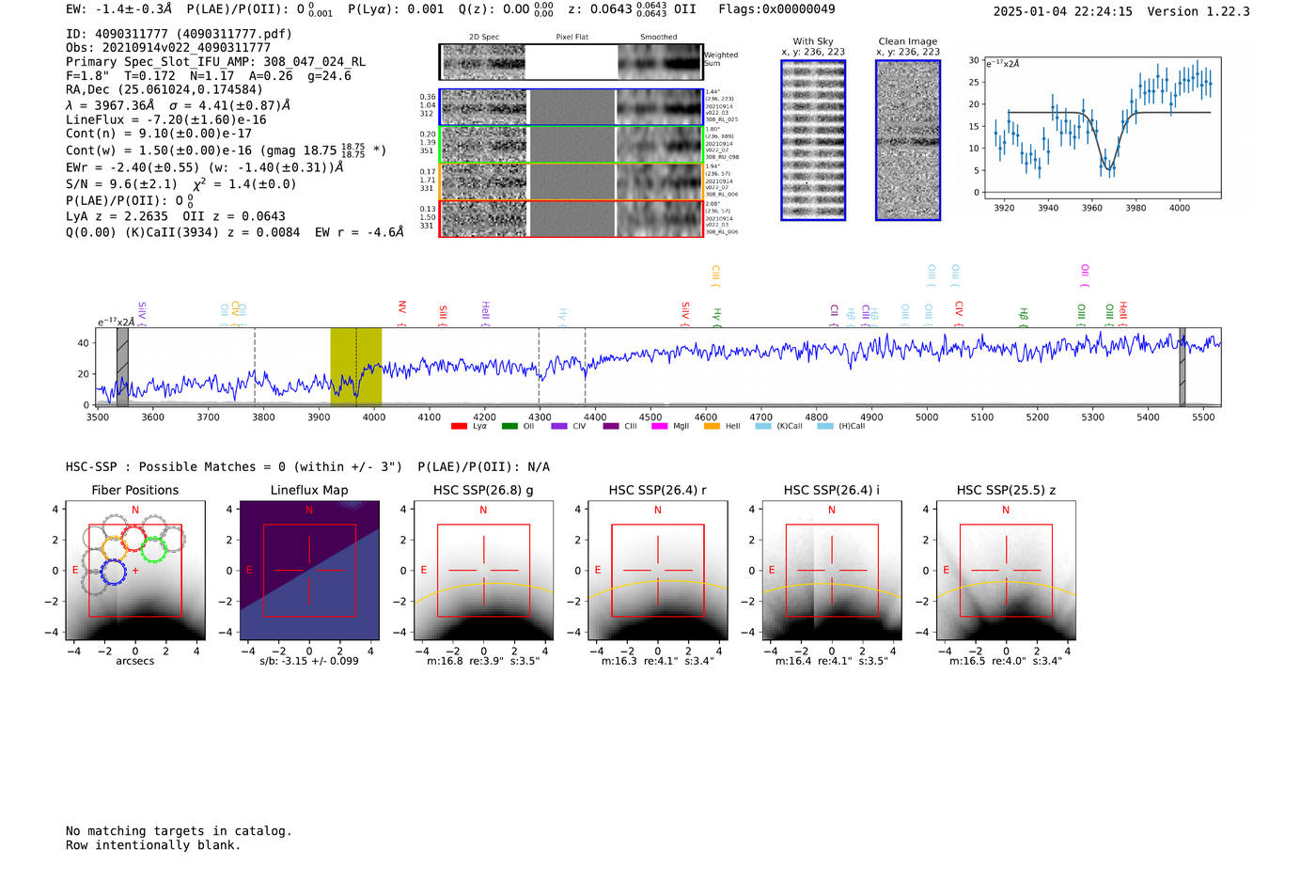Click the 'Obs: 20210914v022_4090311777' line

[168, 48]
